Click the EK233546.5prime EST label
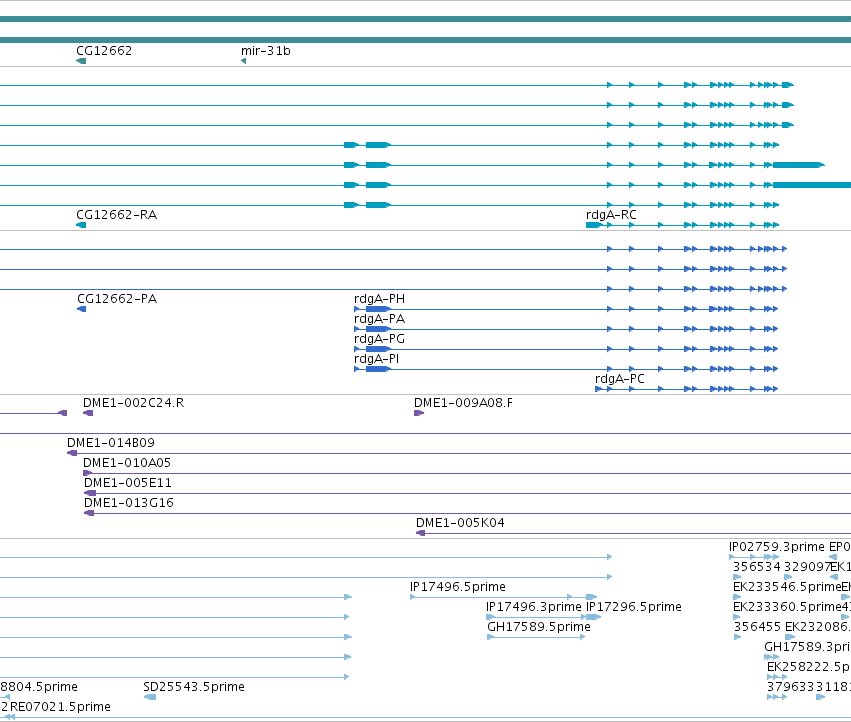This screenshot has width=851, height=722. (x=786, y=587)
